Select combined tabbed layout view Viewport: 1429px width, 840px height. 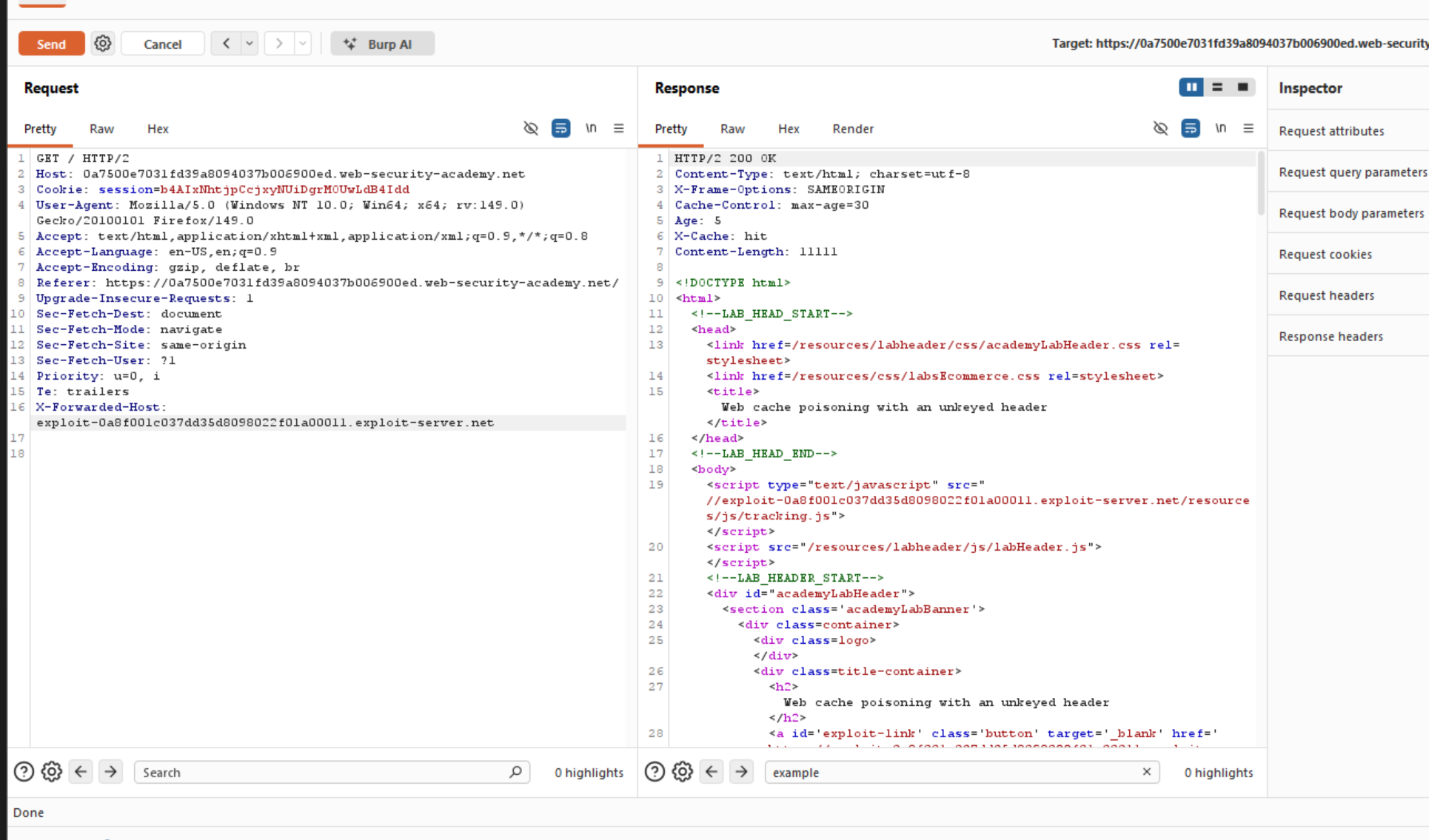tap(1243, 87)
